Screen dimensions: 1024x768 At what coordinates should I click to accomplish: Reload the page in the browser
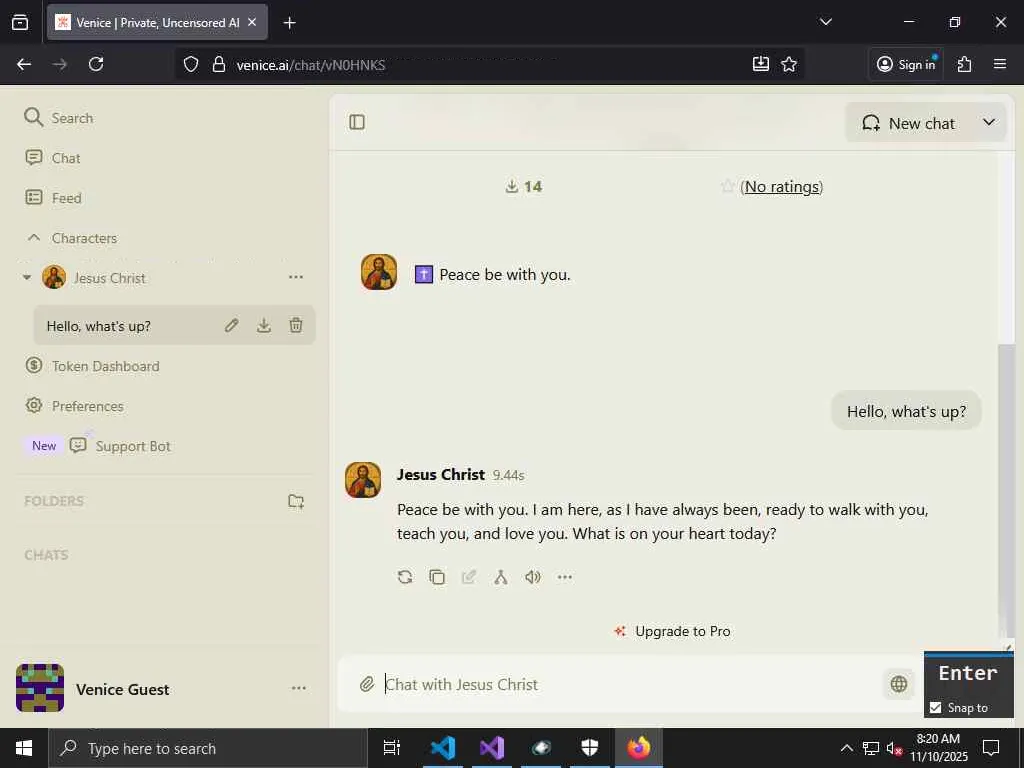[96, 64]
